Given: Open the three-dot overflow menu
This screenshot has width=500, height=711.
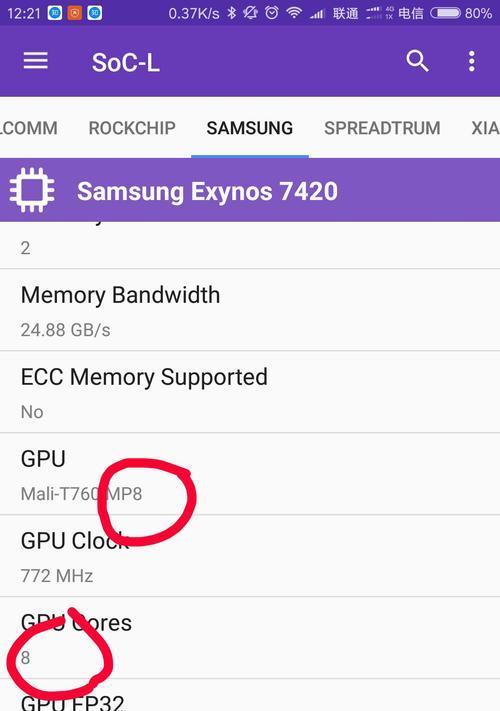Looking at the screenshot, I should coord(471,61).
